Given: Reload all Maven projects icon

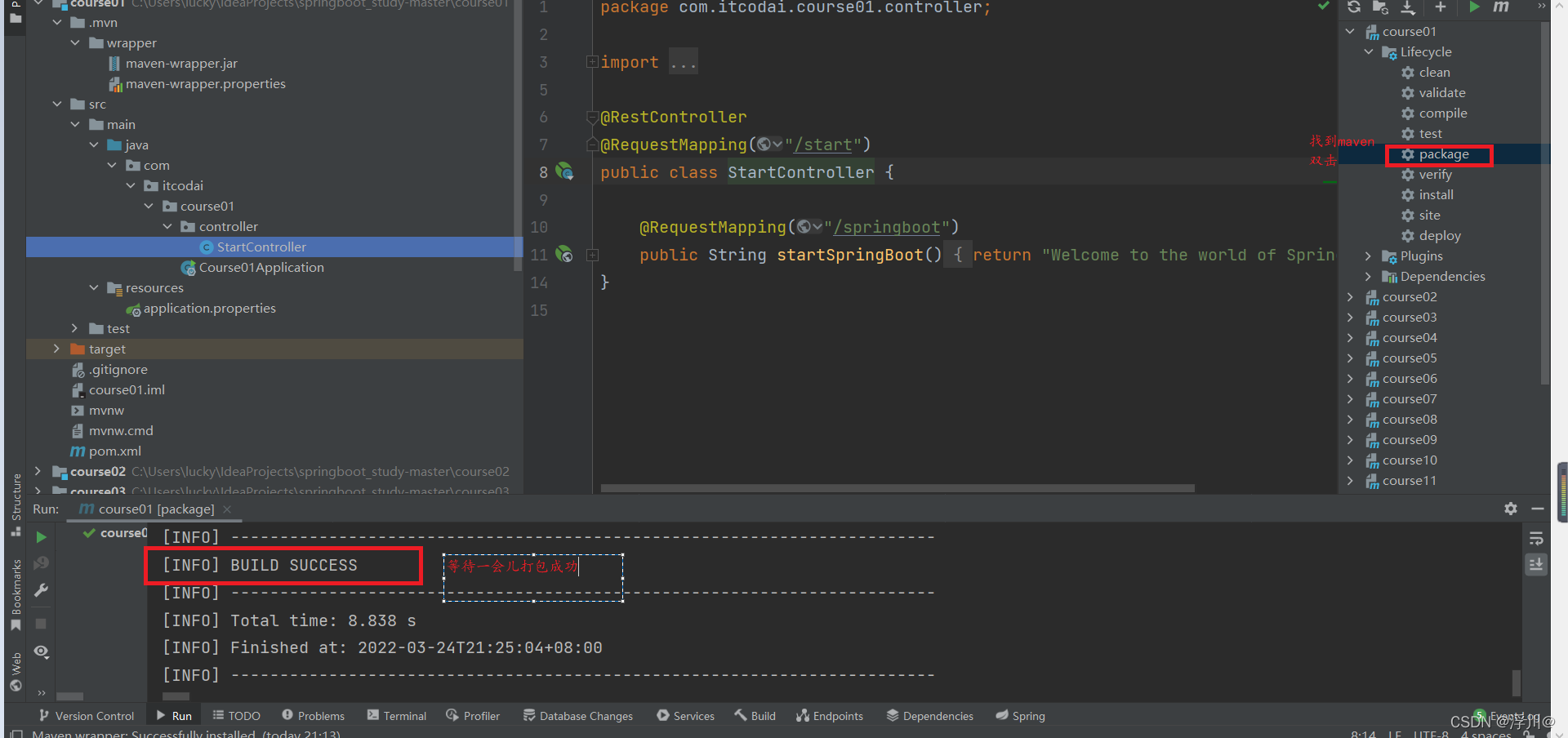Looking at the screenshot, I should [1353, 7].
